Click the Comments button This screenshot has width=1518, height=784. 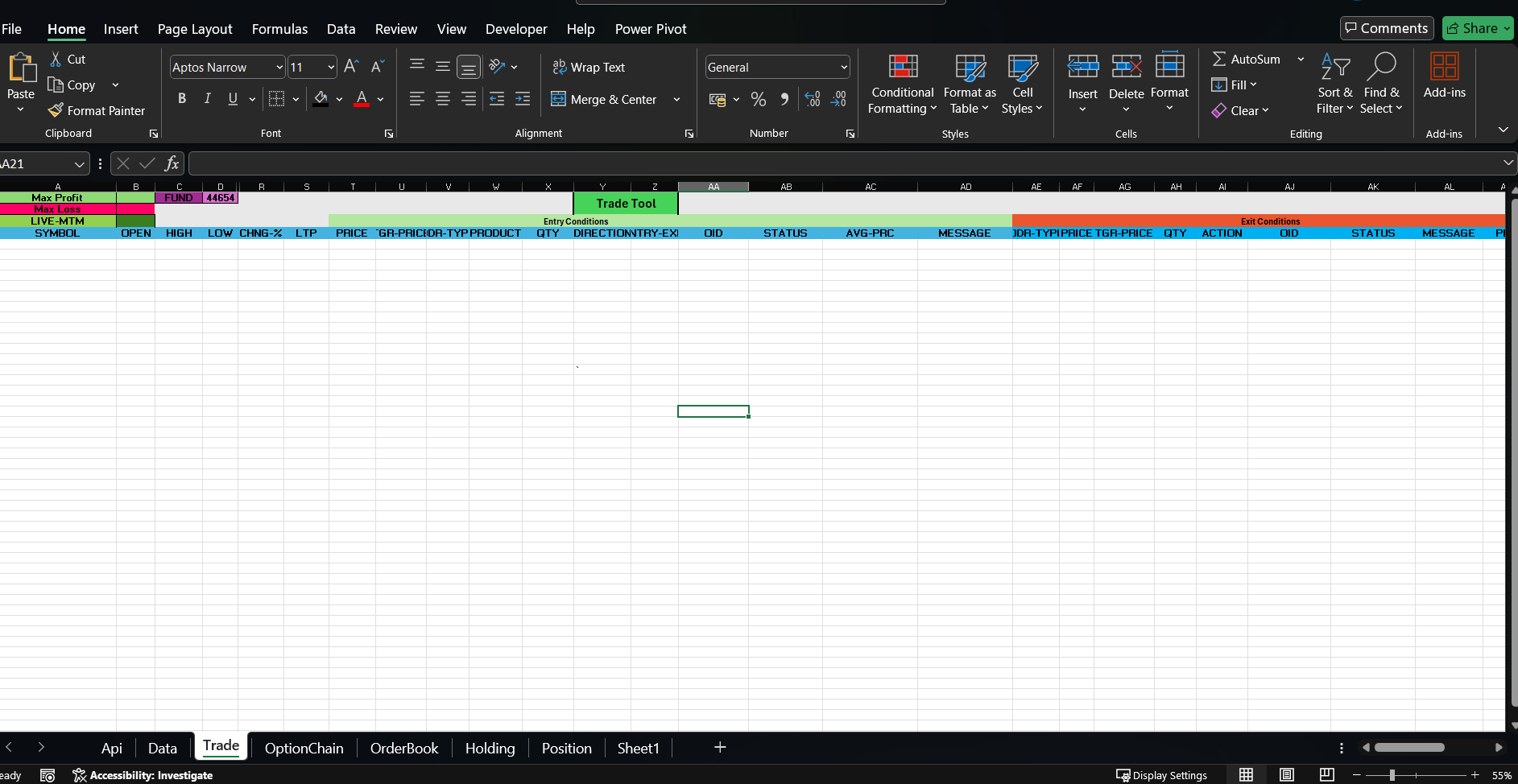[1387, 28]
